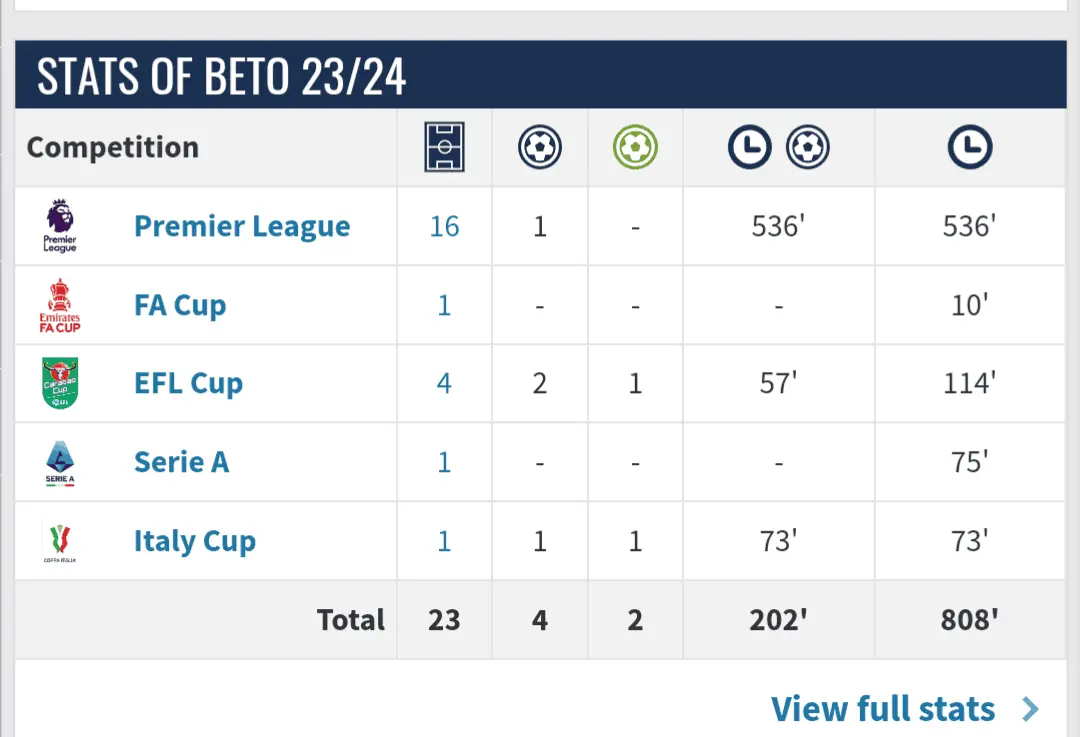Click the 4 EFL Cup matches number
This screenshot has height=737, width=1080.
click(444, 383)
